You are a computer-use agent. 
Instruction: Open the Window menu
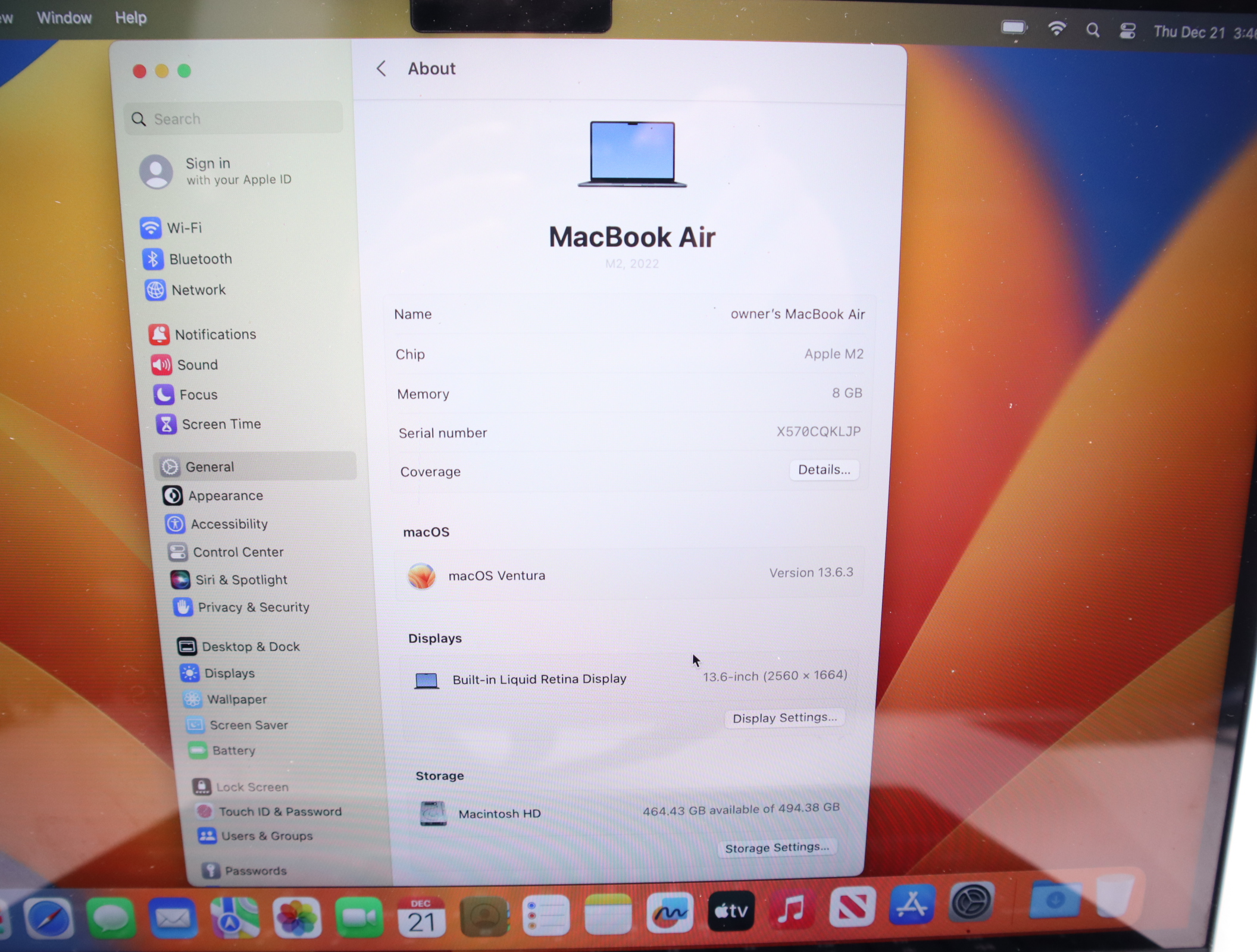(64, 18)
